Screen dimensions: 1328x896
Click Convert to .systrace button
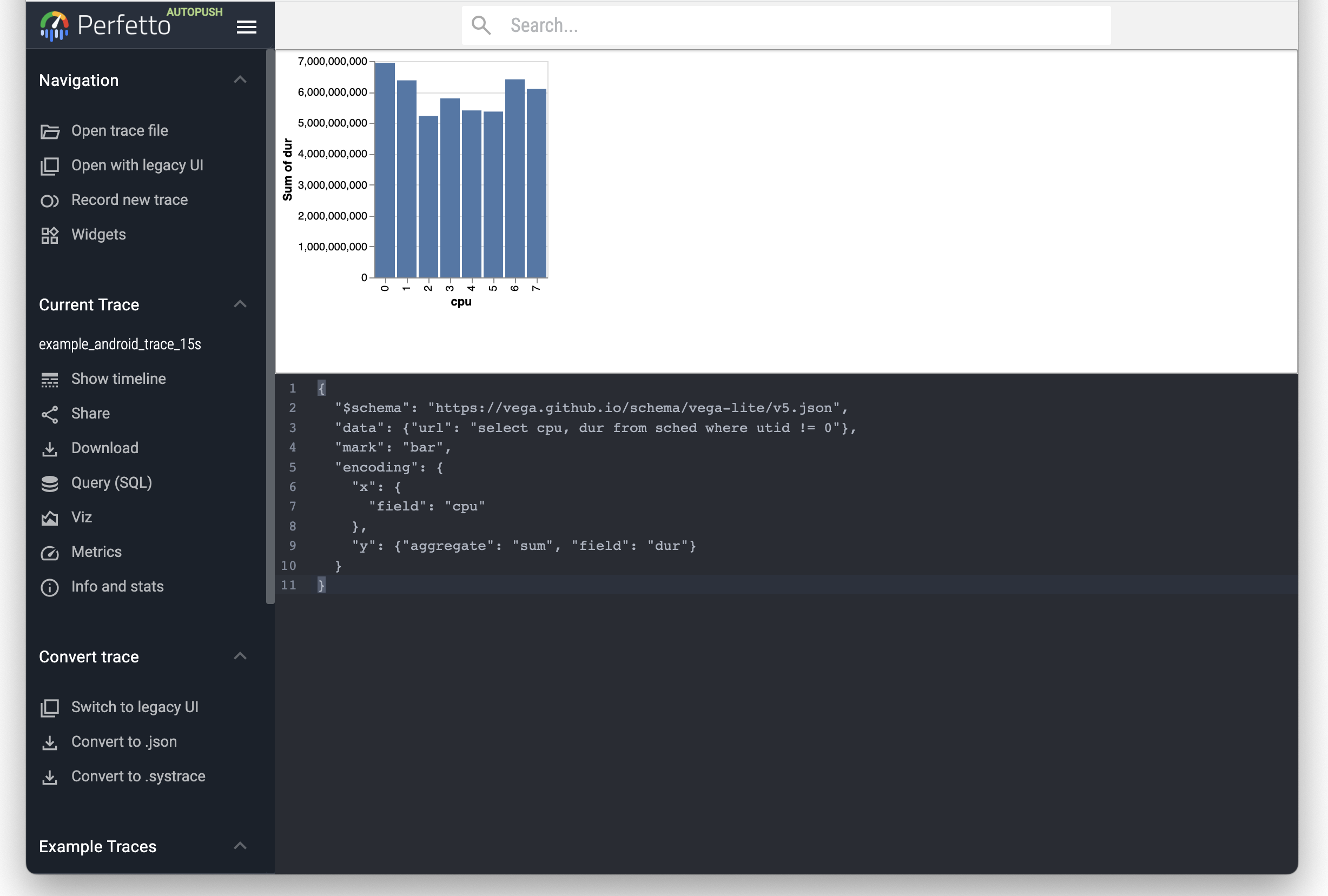point(138,776)
